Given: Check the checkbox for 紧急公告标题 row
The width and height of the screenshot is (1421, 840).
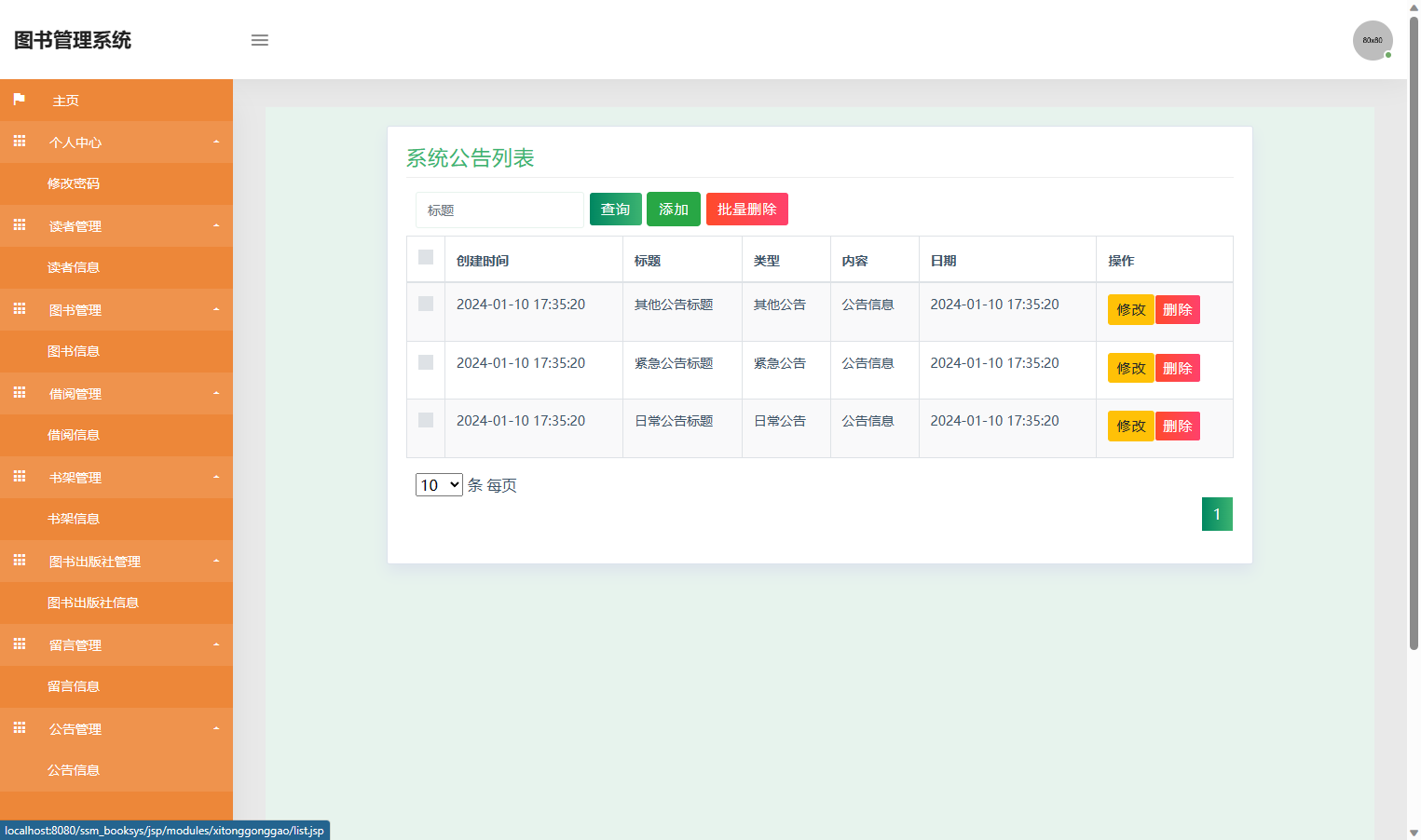Looking at the screenshot, I should [426, 362].
